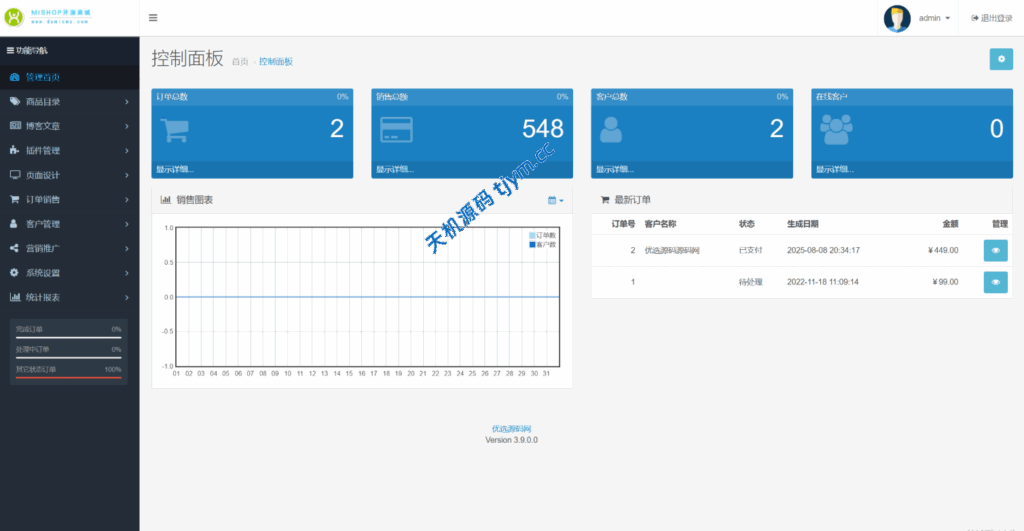This screenshot has height=531, width=1024.
Task: Click the single user icon on 客户总数 card
Action: (x=611, y=129)
